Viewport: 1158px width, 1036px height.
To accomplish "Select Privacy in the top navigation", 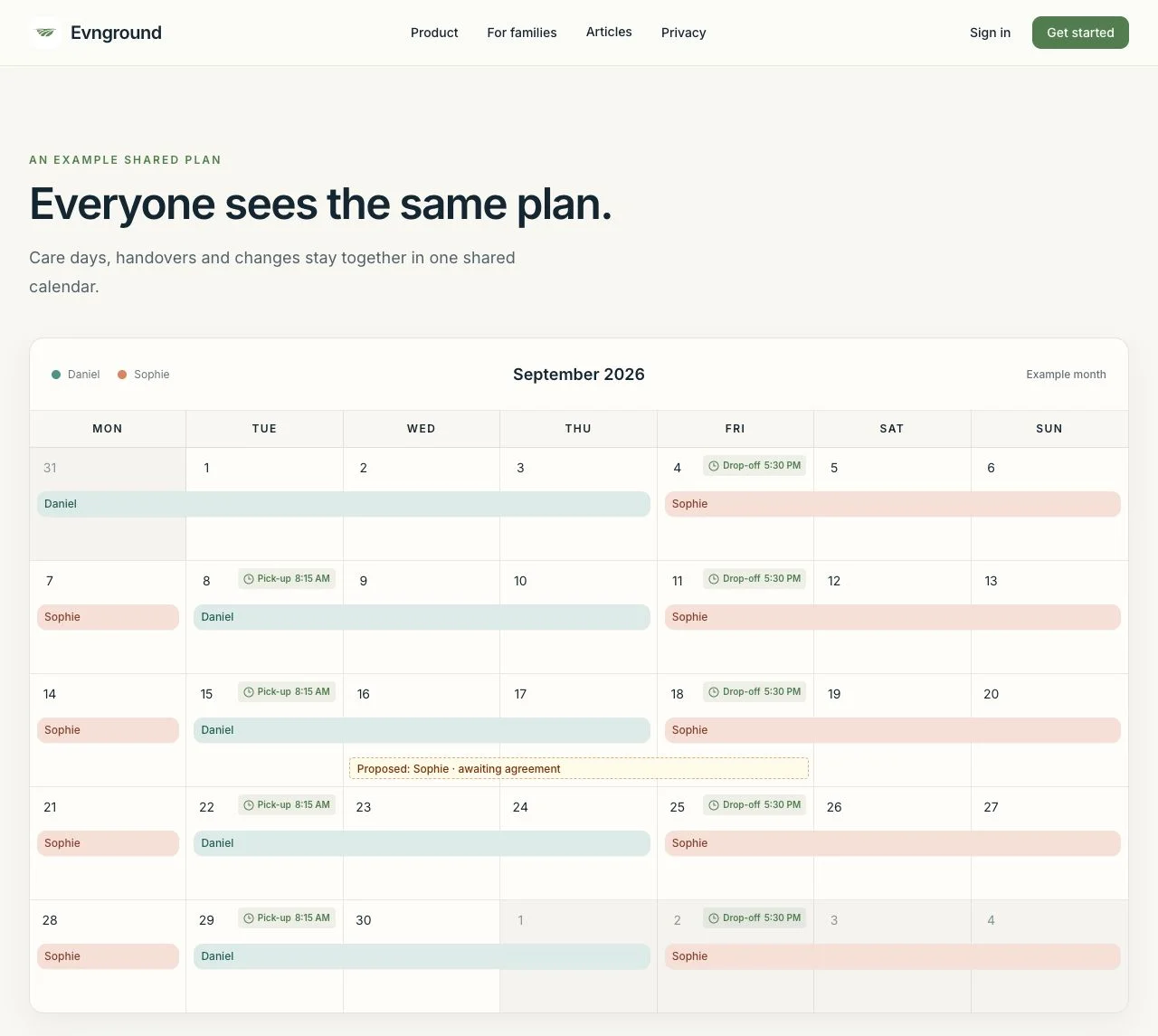I will pos(684,33).
